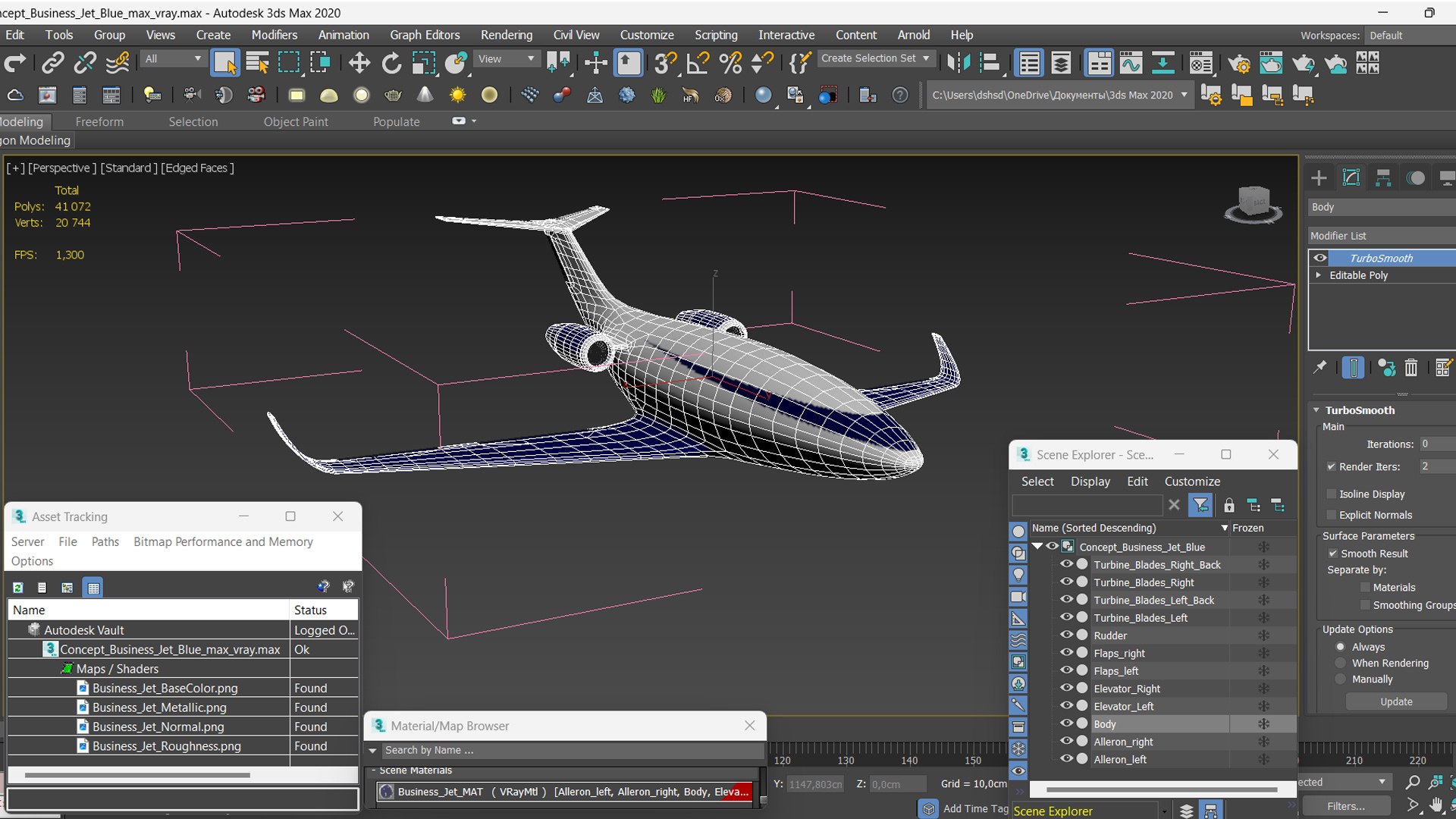Select Always update option
Screen dimensions: 1456x819
click(1341, 647)
